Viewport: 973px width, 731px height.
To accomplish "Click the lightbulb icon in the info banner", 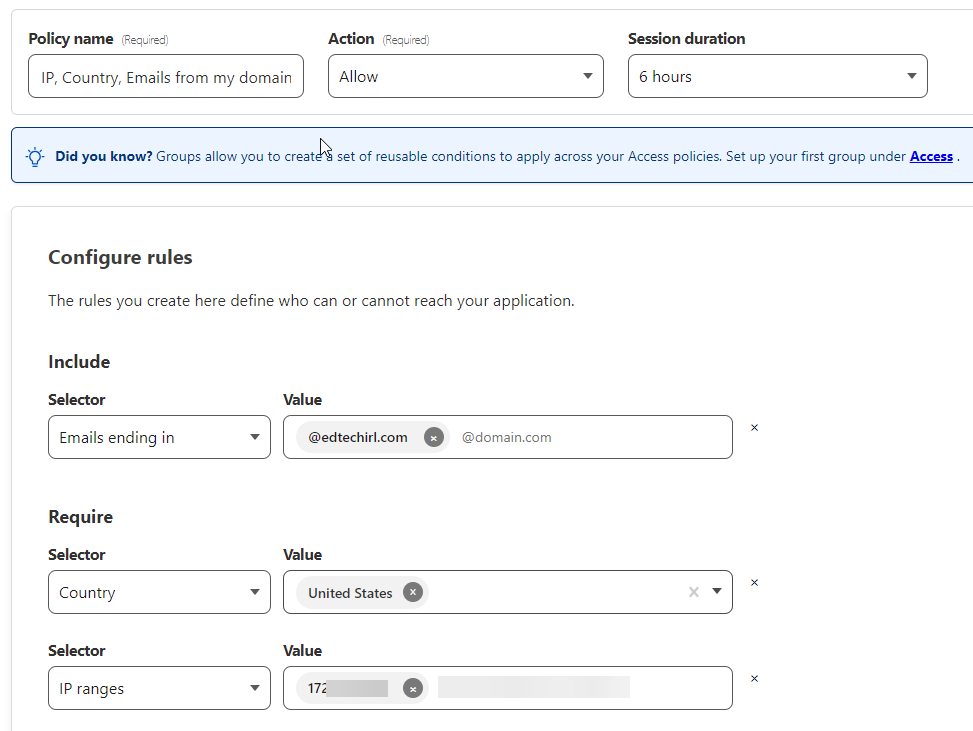I will (x=35, y=156).
